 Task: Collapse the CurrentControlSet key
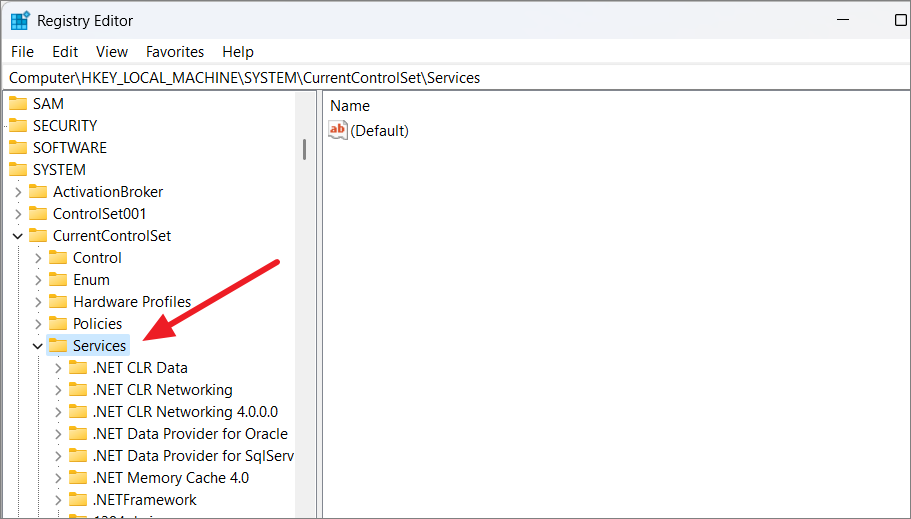[x=18, y=236]
